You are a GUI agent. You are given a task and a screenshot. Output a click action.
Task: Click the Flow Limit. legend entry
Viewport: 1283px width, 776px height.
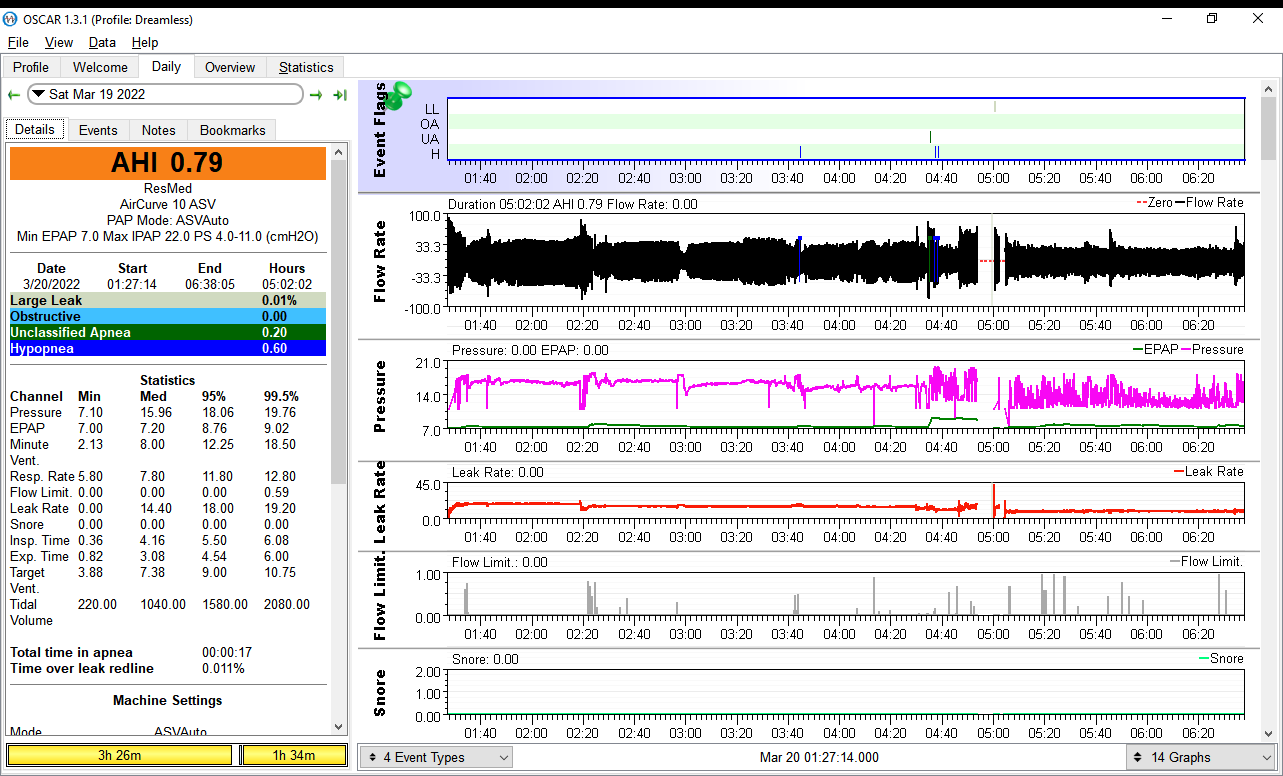pos(1207,561)
